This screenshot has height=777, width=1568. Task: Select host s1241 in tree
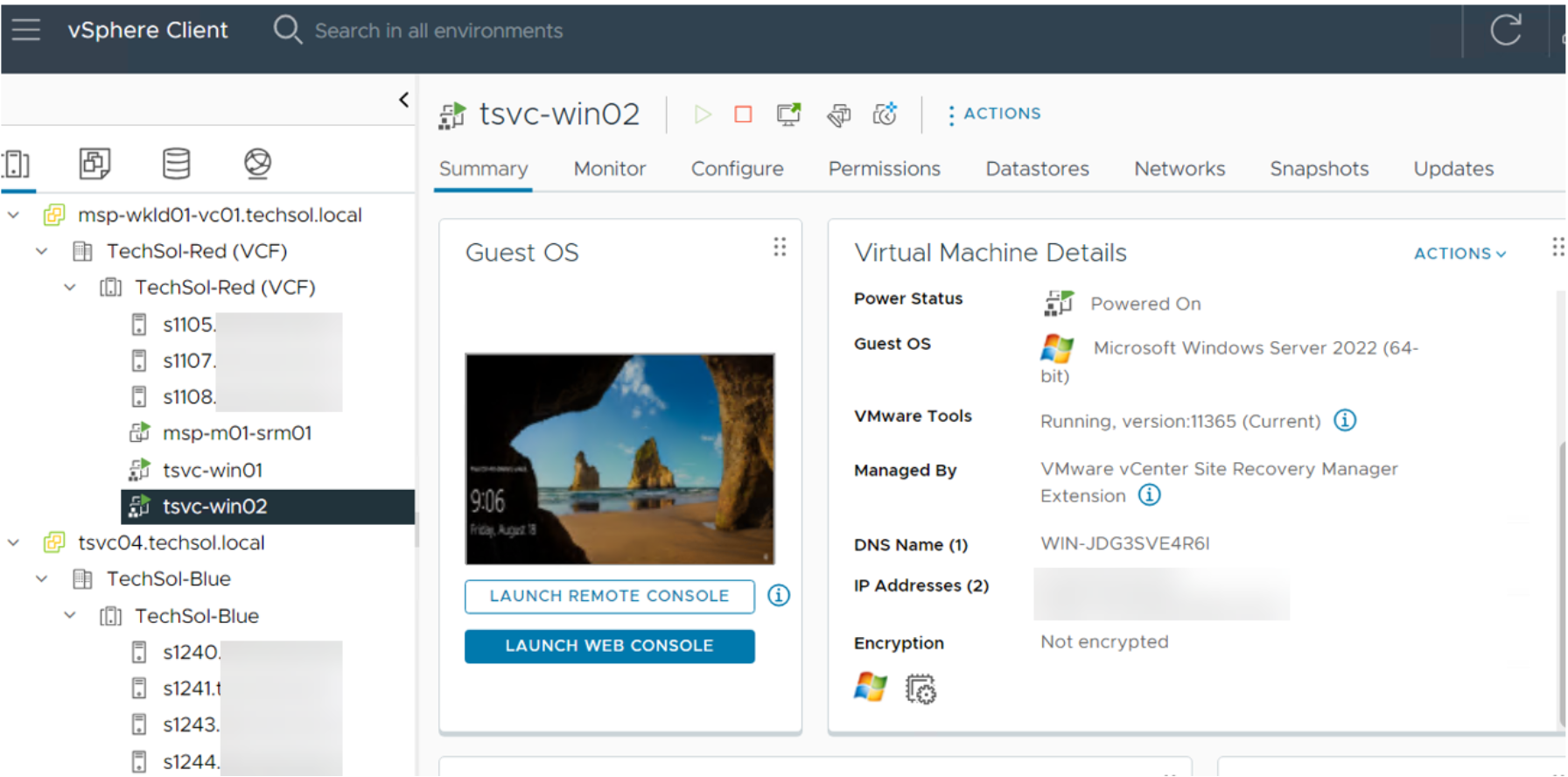[191, 689]
